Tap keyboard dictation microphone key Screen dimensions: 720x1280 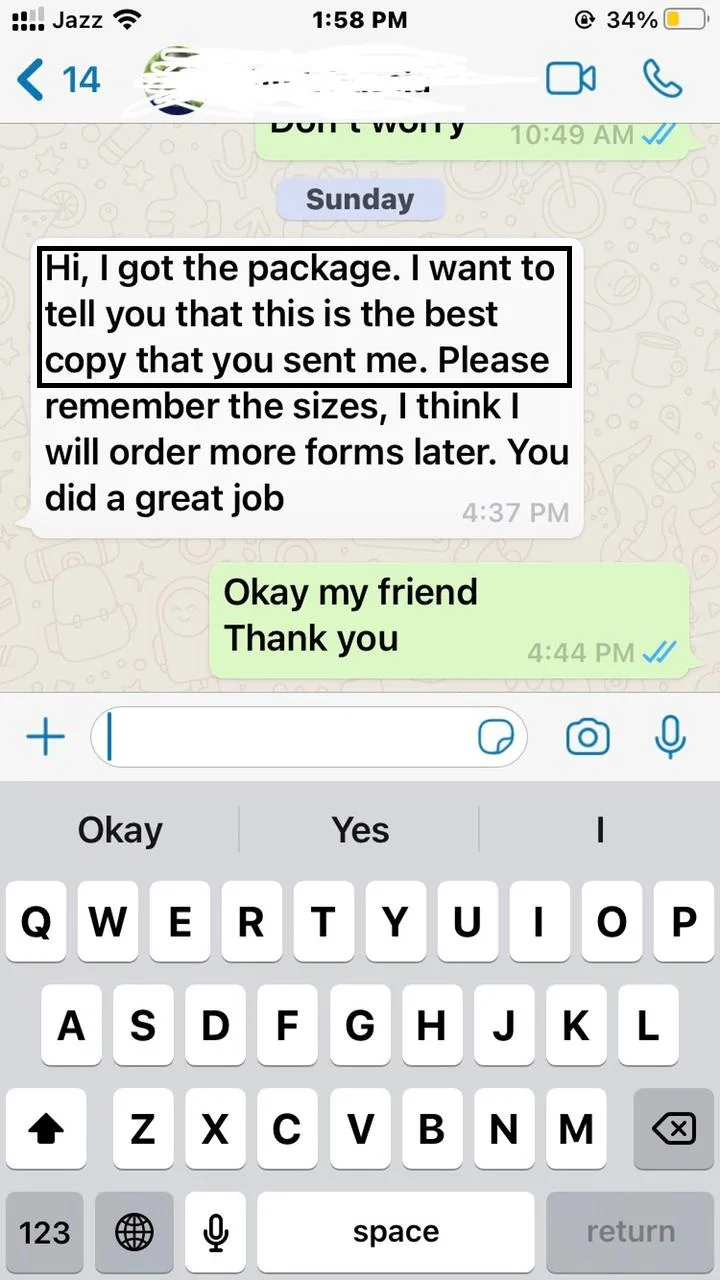click(x=215, y=1232)
